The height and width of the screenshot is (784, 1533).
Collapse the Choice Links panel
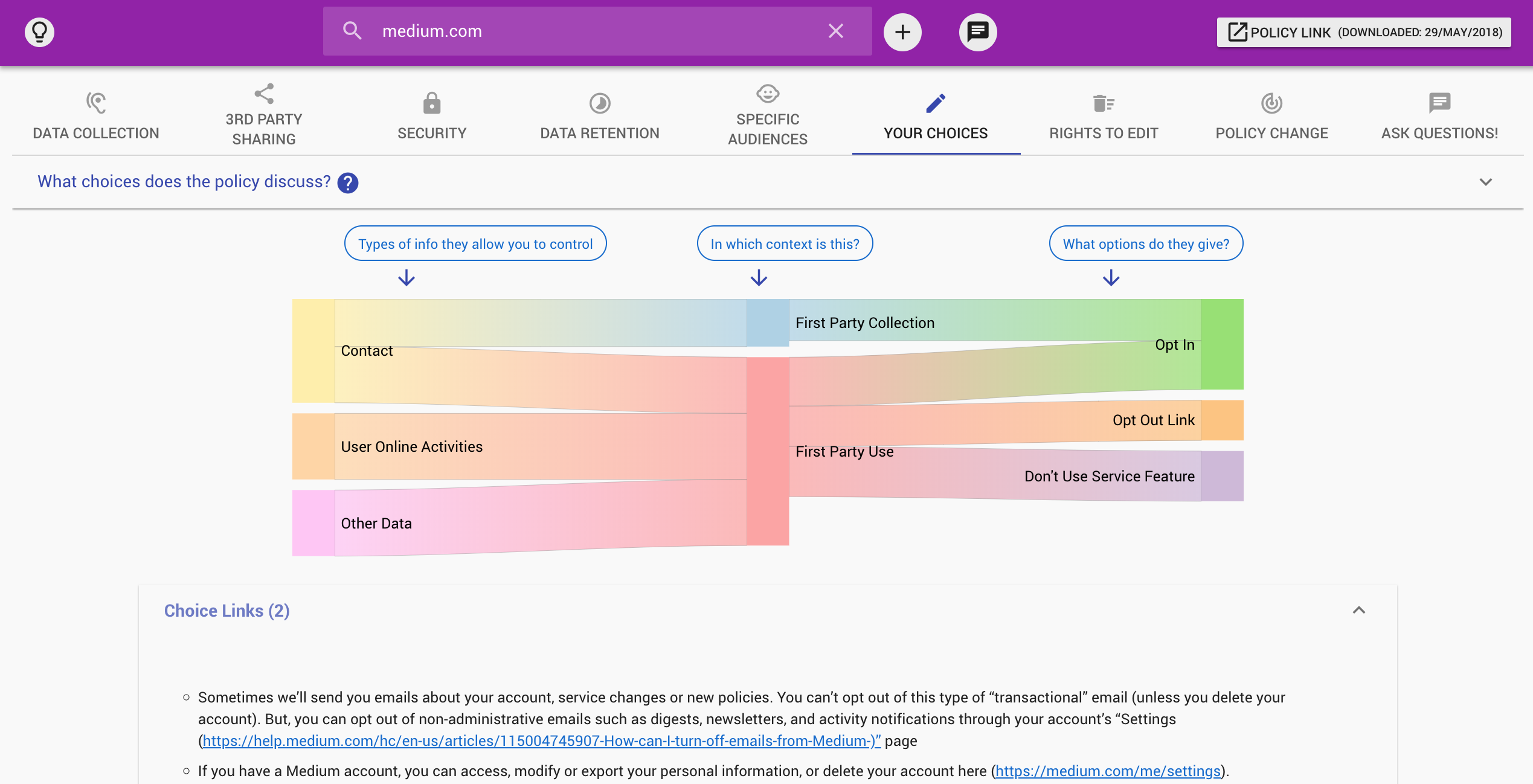pyautogui.click(x=1358, y=610)
